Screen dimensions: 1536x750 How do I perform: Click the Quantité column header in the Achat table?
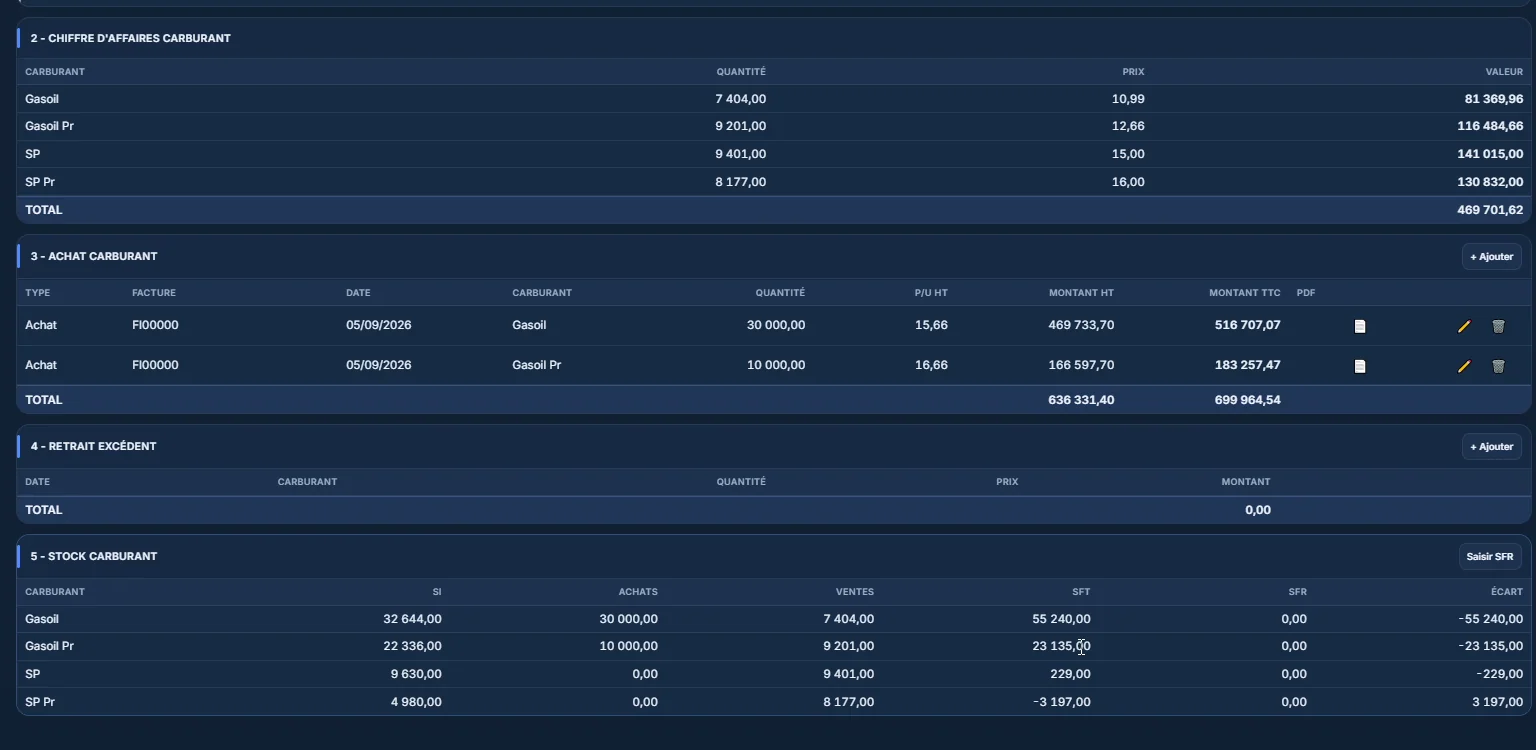[x=780, y=293]
